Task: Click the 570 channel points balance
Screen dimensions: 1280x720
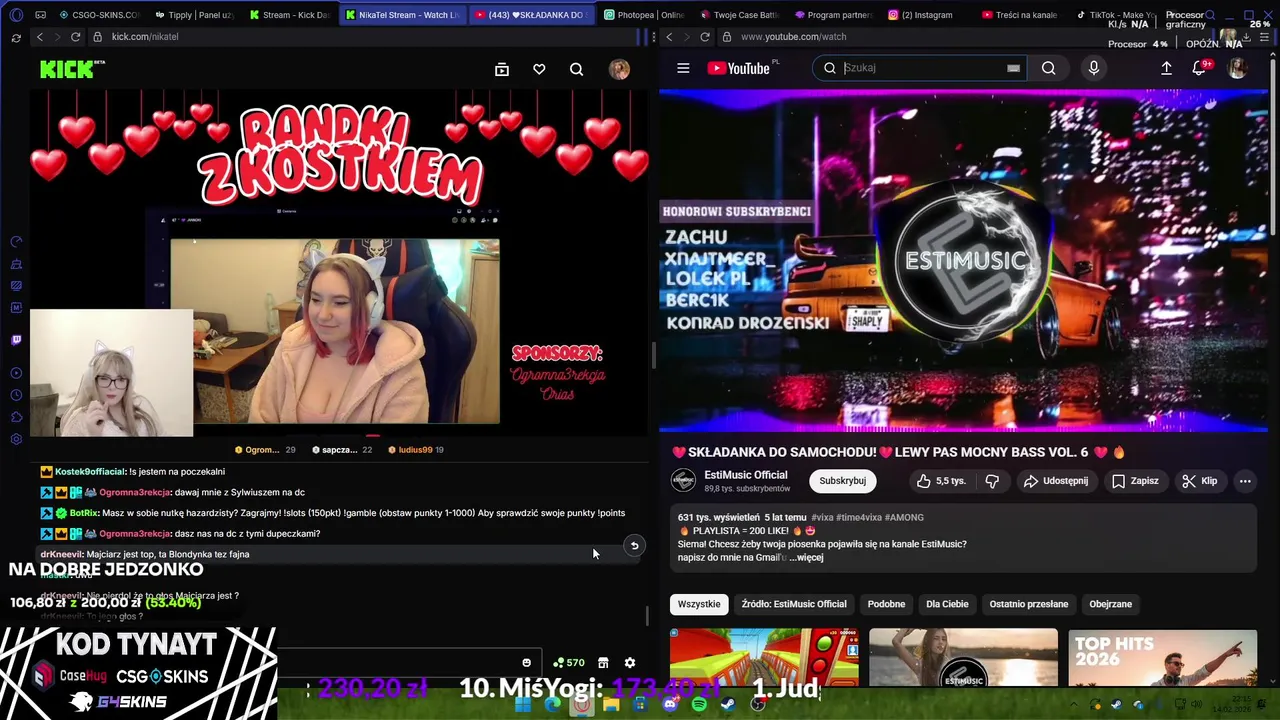Action: [570, 663]
